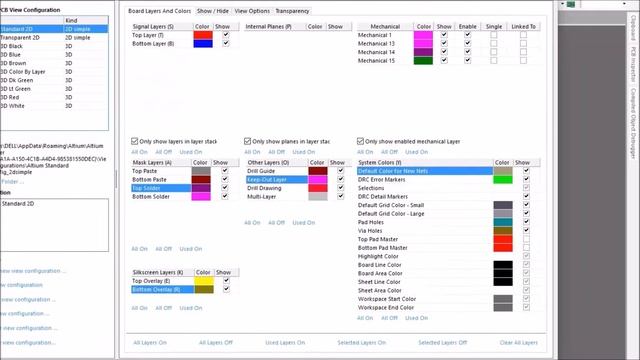Click DRC Error Markers green swatch
Image resolution: width=640 pixels, height=360 pixels.
click(x=503, y=180)
